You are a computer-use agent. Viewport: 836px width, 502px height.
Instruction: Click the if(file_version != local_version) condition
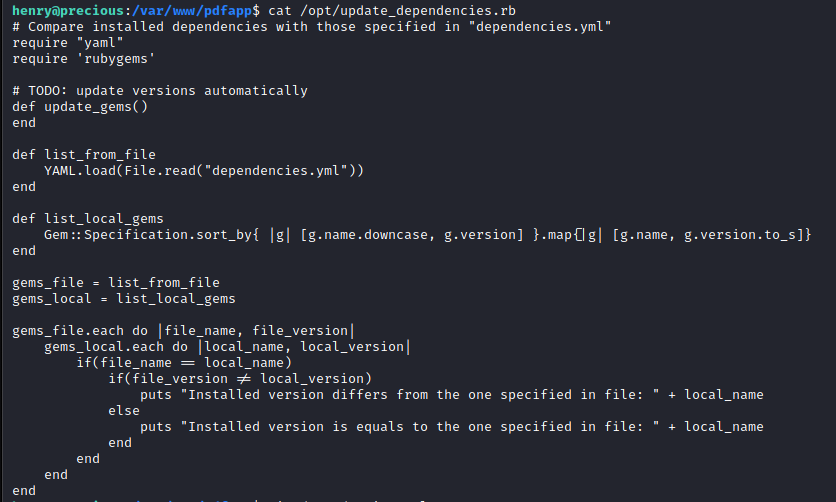point(240,378)
